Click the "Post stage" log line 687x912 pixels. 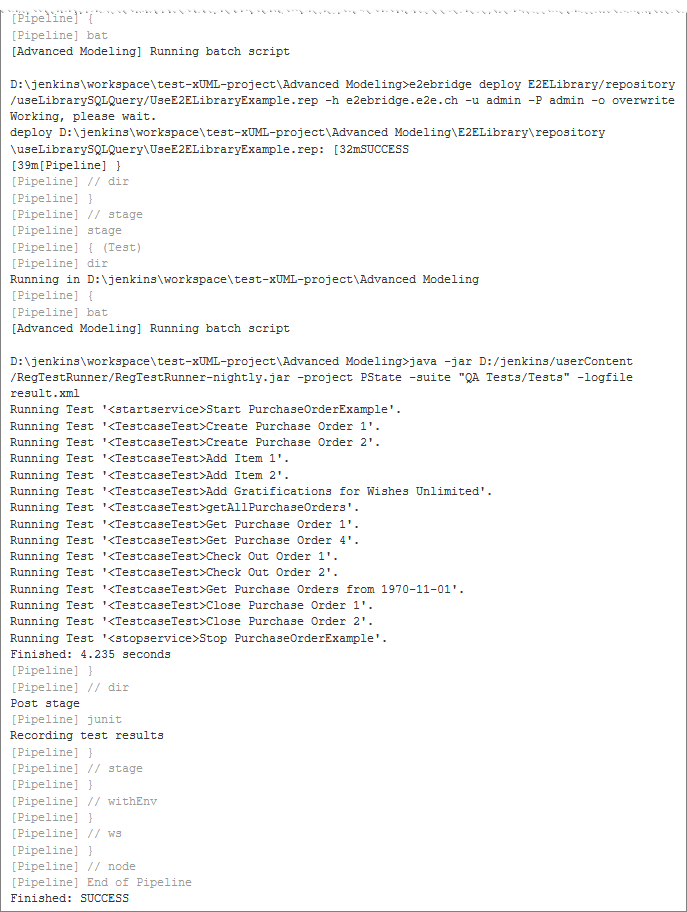[x=44, y=703]
